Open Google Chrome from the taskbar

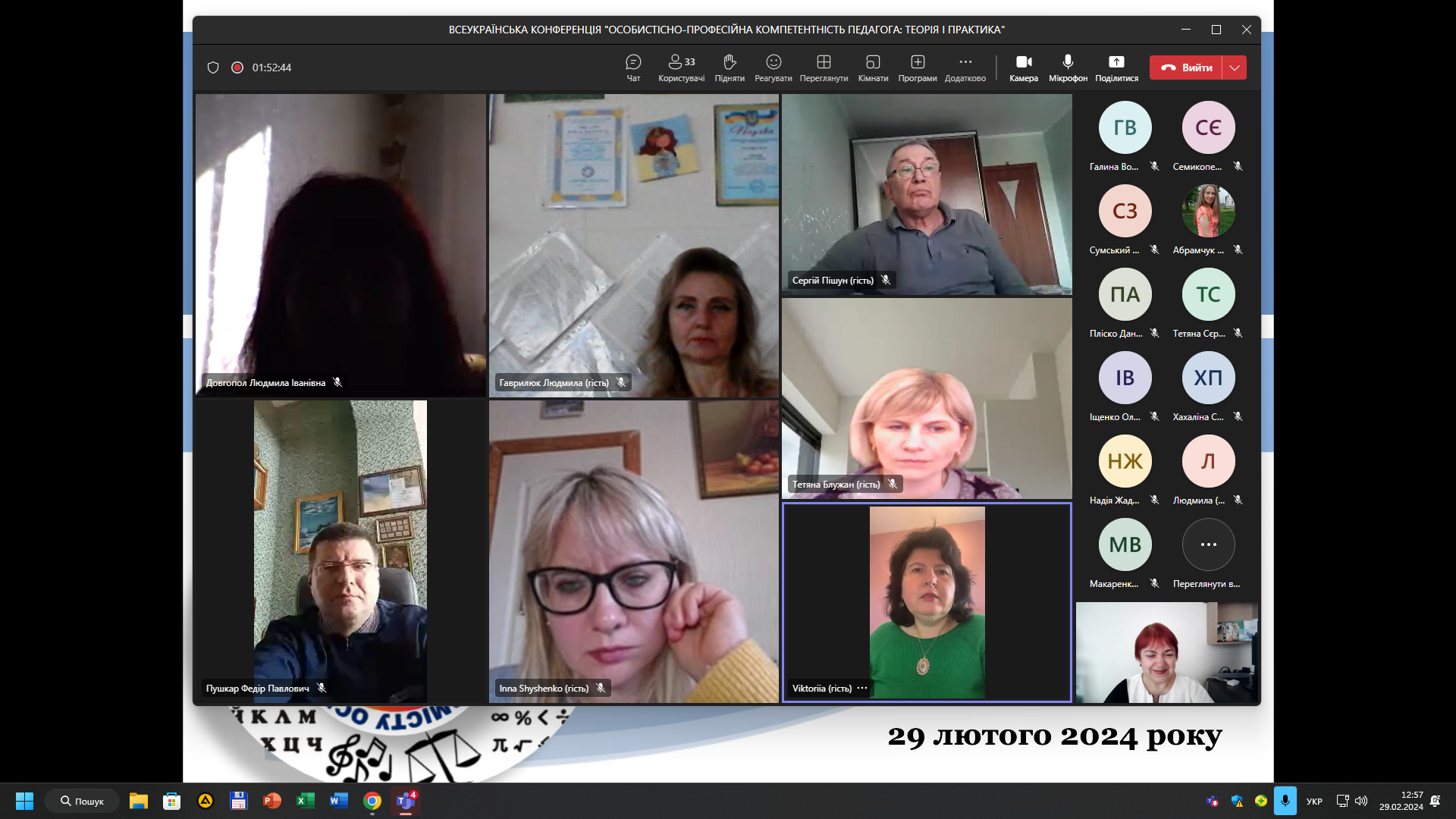point(372,801)
